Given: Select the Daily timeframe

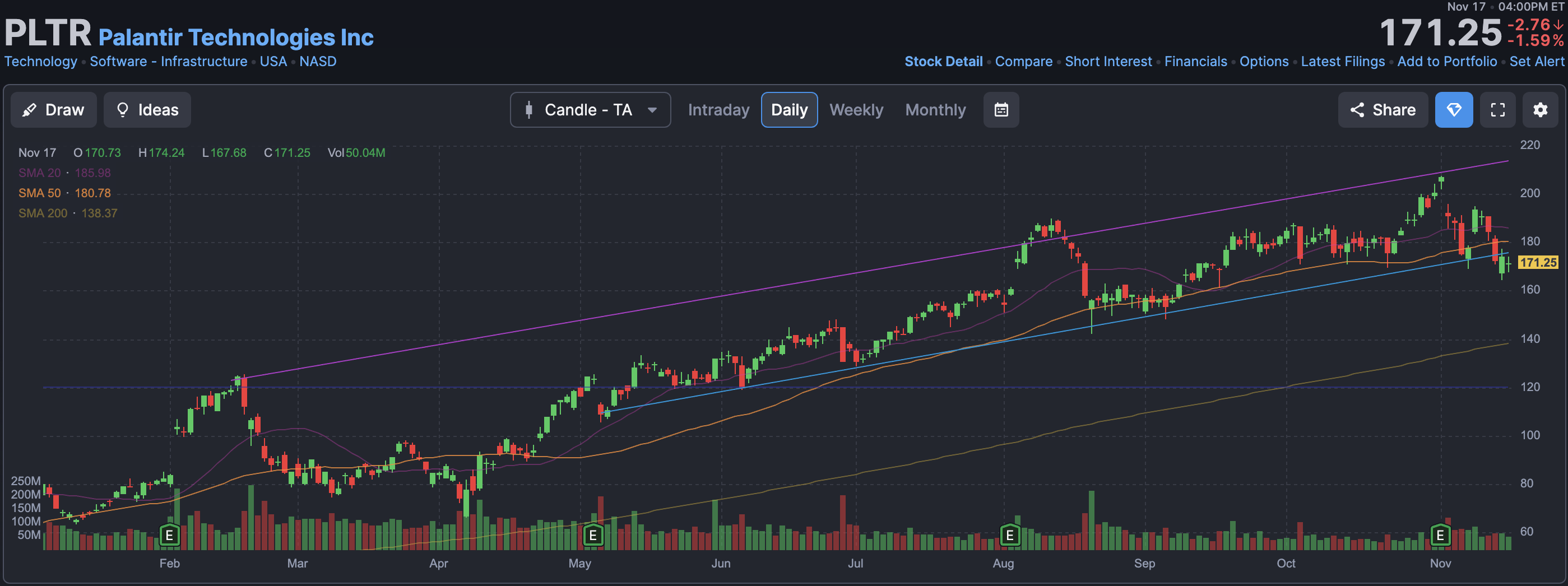Looking at the screenshot, I should [789, 110].
